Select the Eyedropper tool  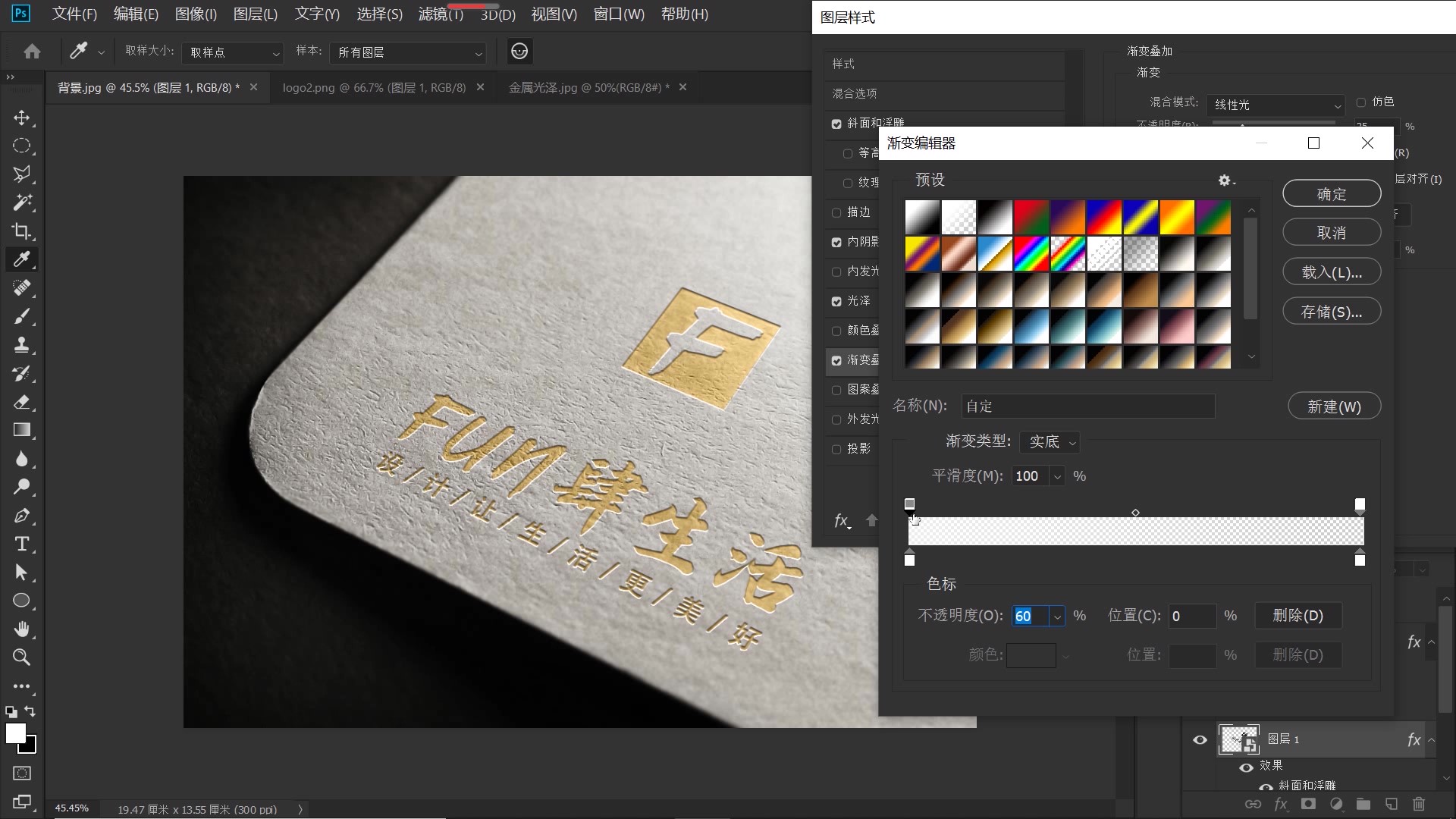click(22, 259)
